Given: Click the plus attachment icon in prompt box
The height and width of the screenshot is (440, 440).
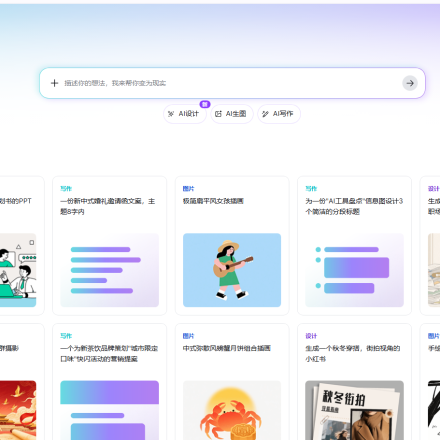Looking at the screenshot, I should (54, 83).
